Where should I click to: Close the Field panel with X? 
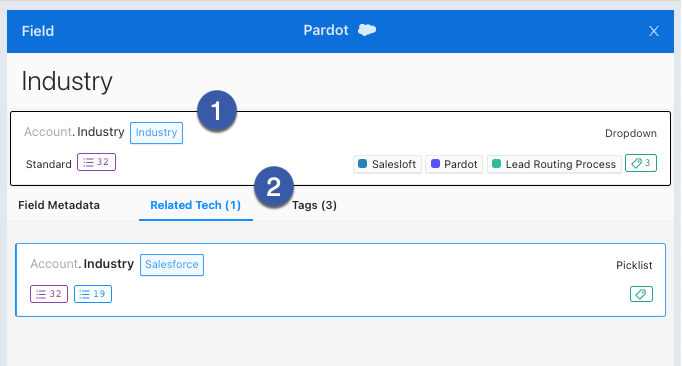653,31
